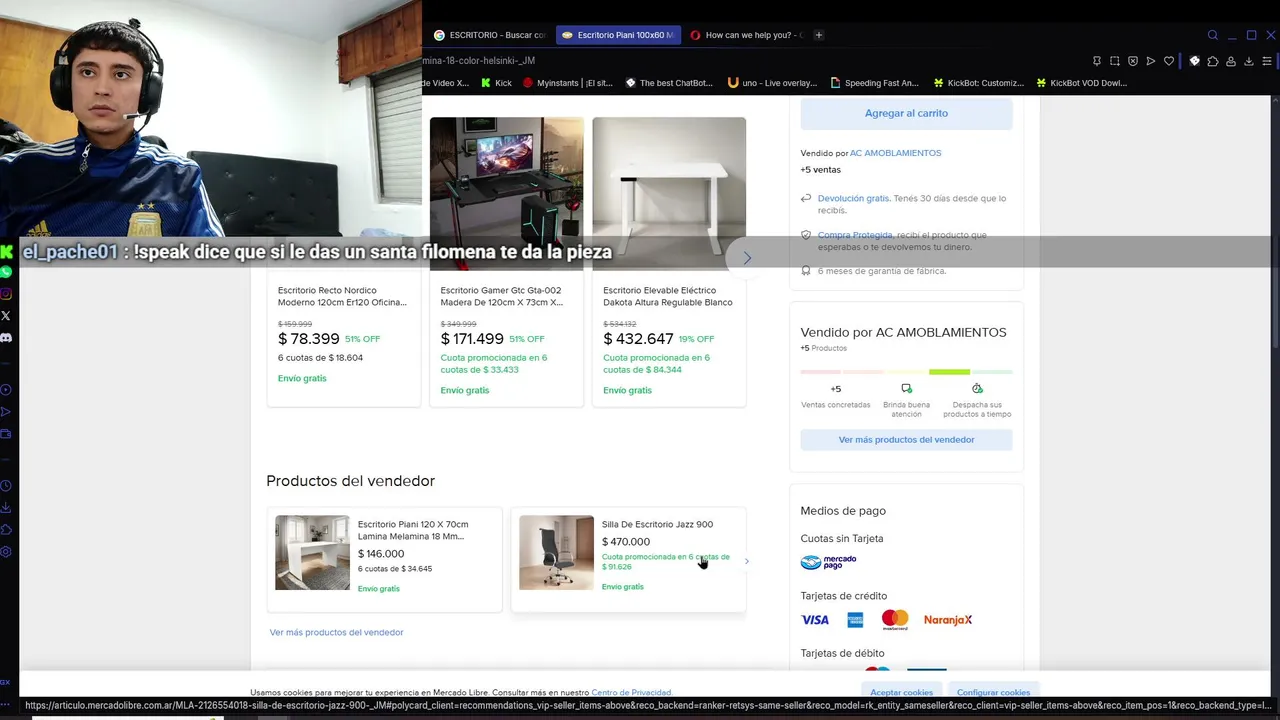Click 'Silla De Escritorio Jazz 900' title
Image resolution: width=1280 pixels, height=720 pixels.
(657, 524)
